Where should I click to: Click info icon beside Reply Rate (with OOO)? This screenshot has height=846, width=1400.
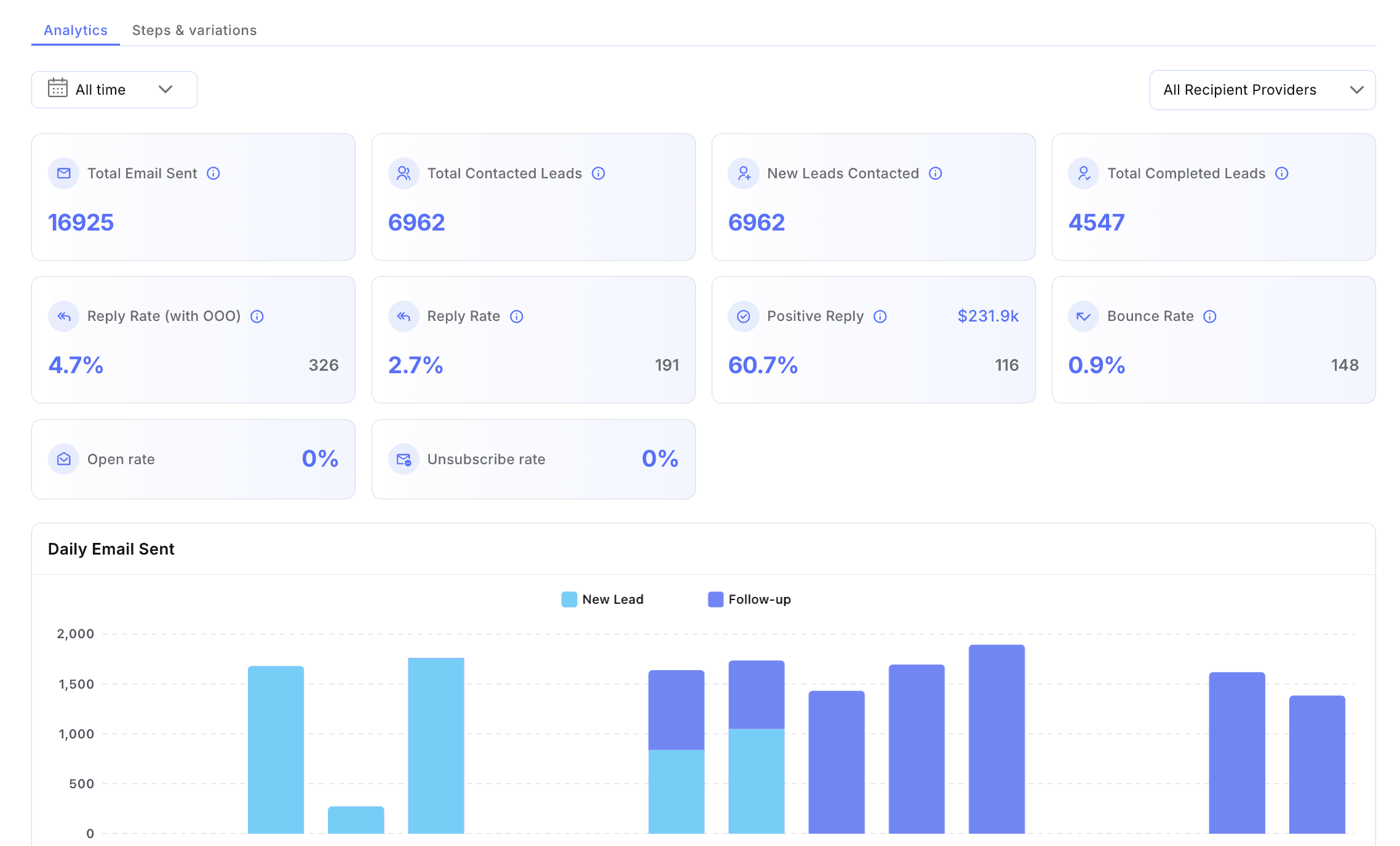pyautogui.click(x=257, y=316)
